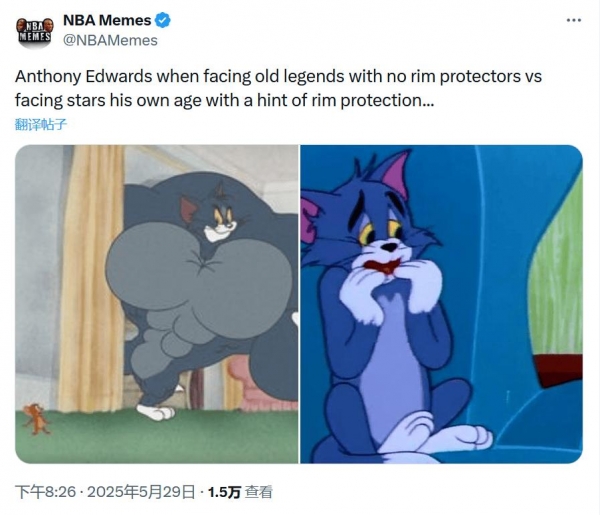600x515 pixels.
Task: Open the three-dot more options menu
Action: click(x=574, y=20)
